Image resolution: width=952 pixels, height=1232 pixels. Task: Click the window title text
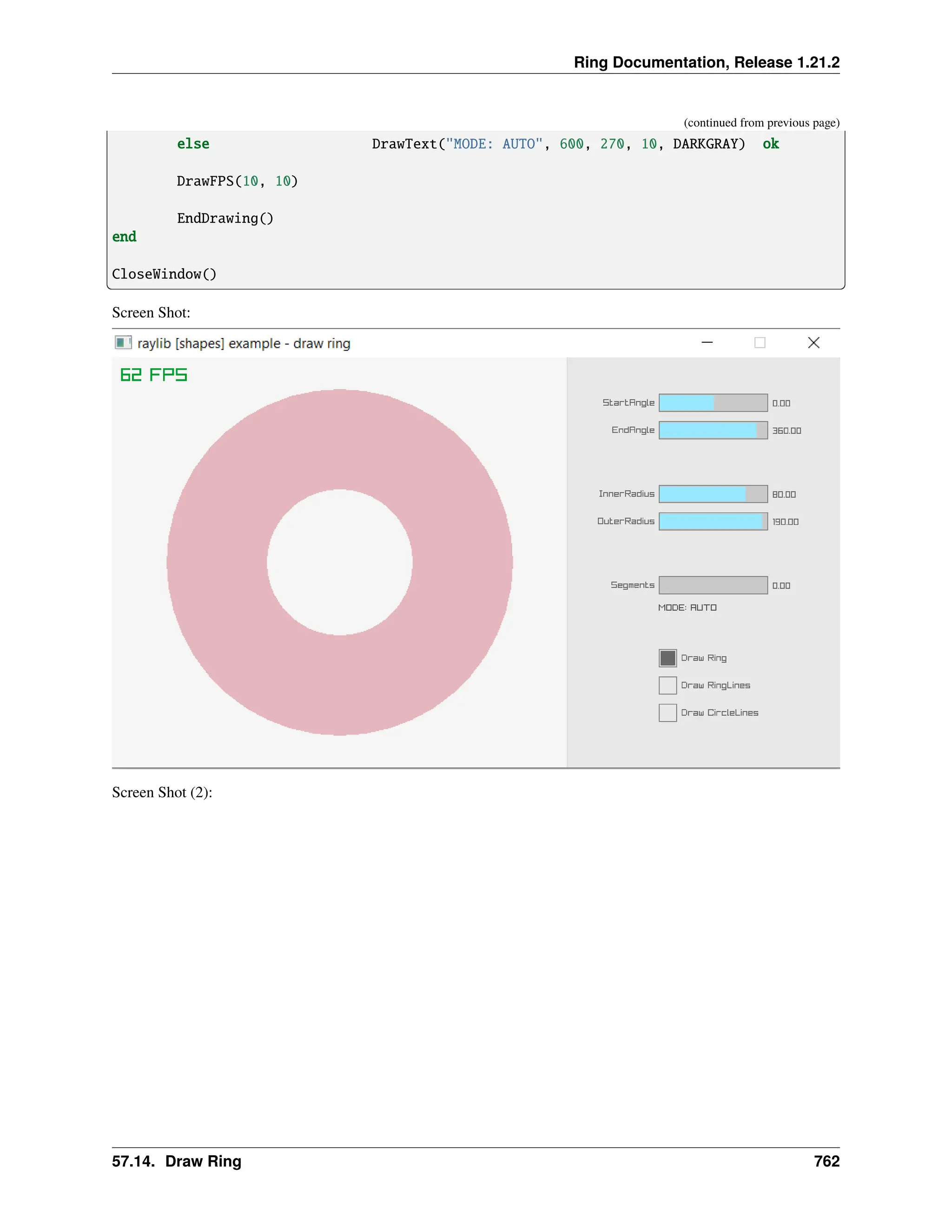(244, 344)
